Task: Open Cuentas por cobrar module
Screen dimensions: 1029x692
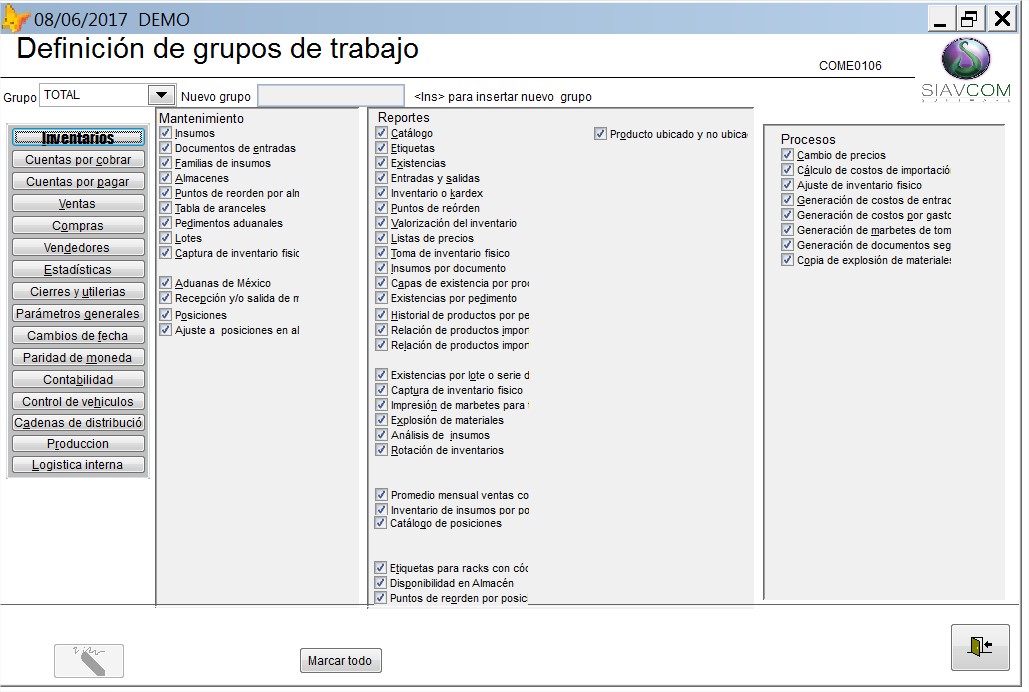Action: click(x=78, y=160)
